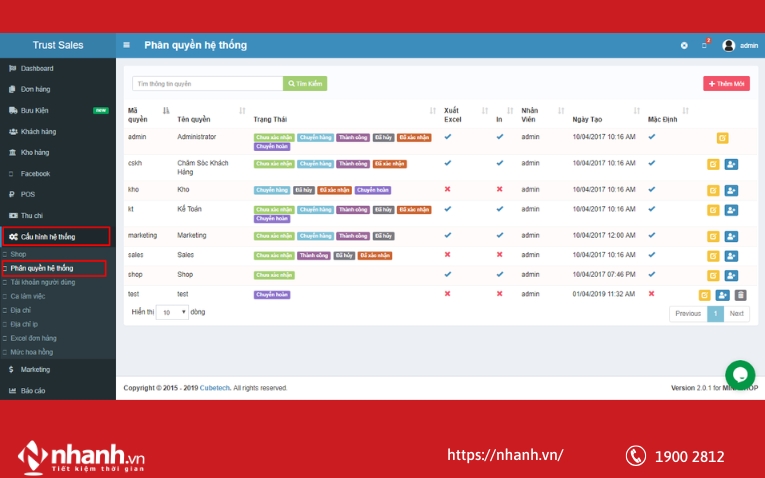Open POS in the sidebar
Image resolution: width=765 pixels, height=478 pixels.
[58, 194]
